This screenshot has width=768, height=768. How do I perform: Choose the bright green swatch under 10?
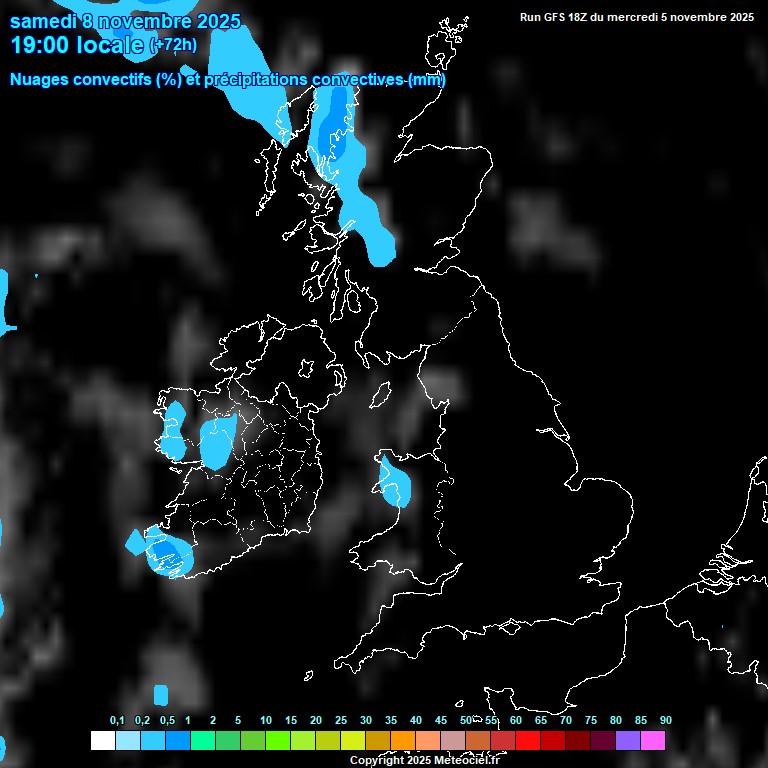tap(278, 741)
